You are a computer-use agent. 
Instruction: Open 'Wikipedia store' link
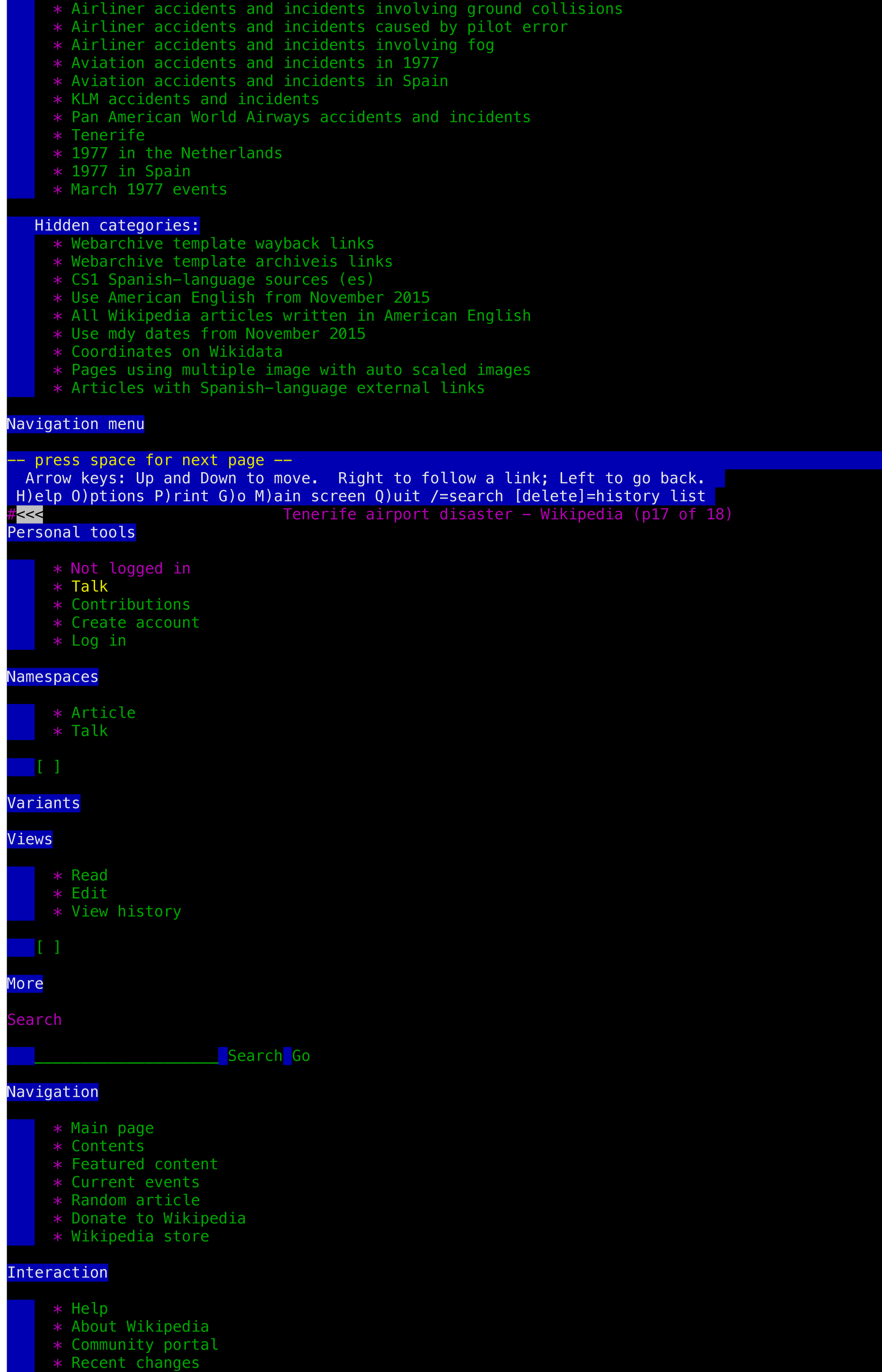click(140, 1236)
